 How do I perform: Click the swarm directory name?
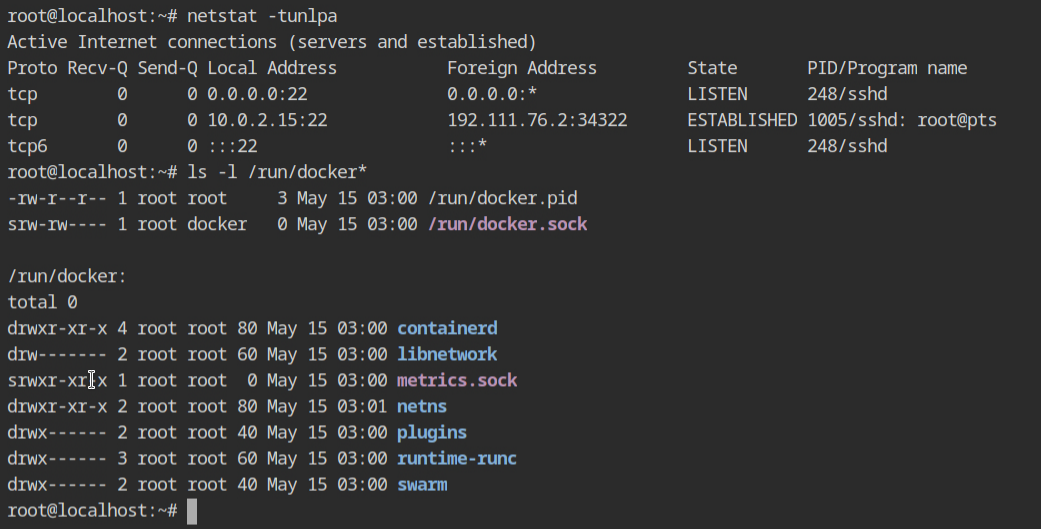[x=422, y=484]
